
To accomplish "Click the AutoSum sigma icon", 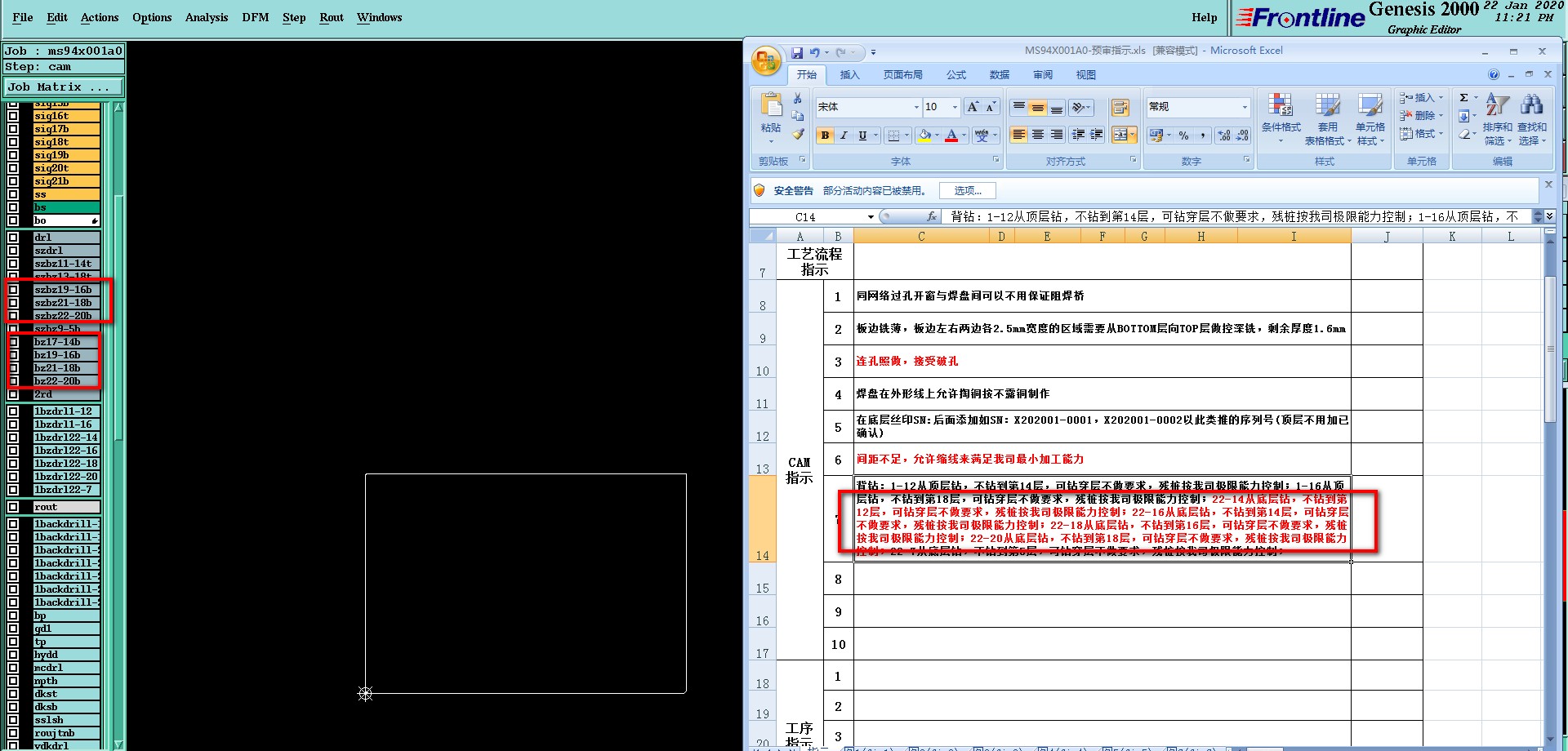I will point(1464,98).
